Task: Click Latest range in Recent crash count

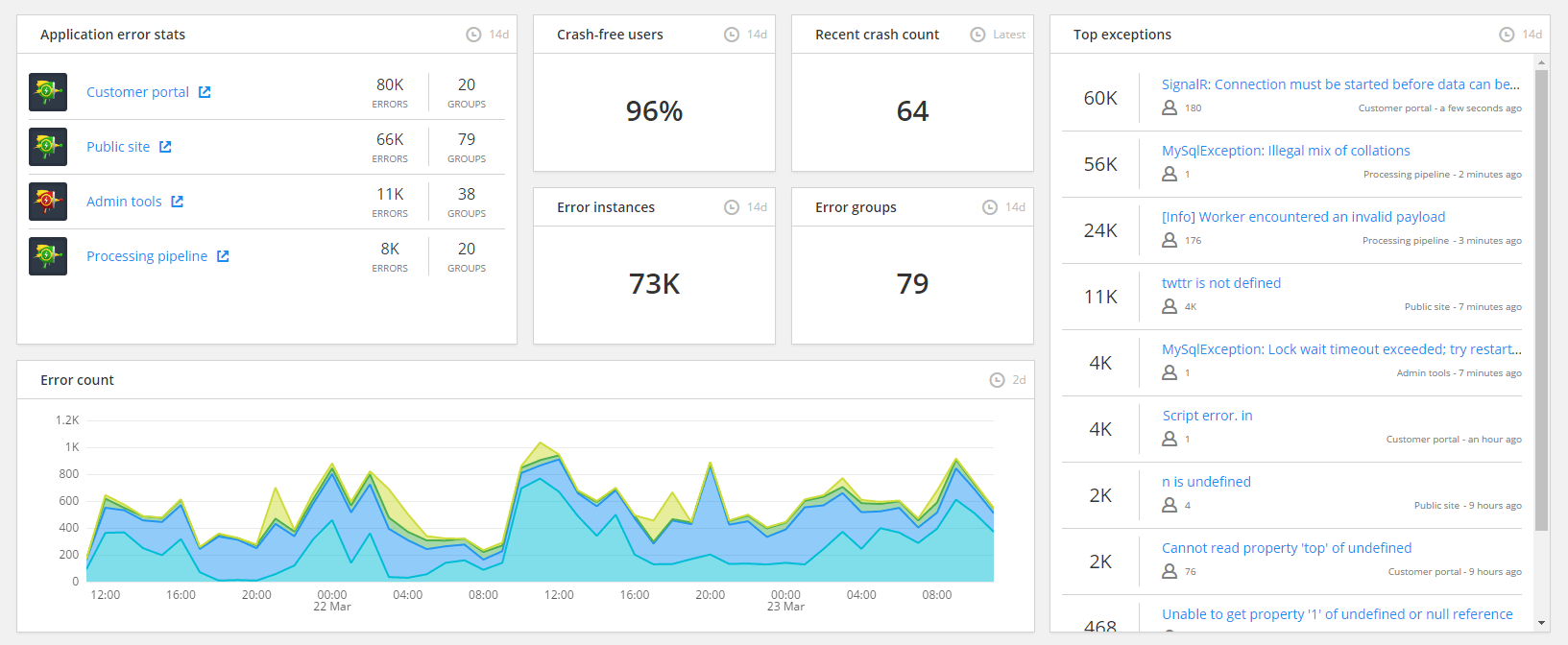Action: tap(1009, 35)
